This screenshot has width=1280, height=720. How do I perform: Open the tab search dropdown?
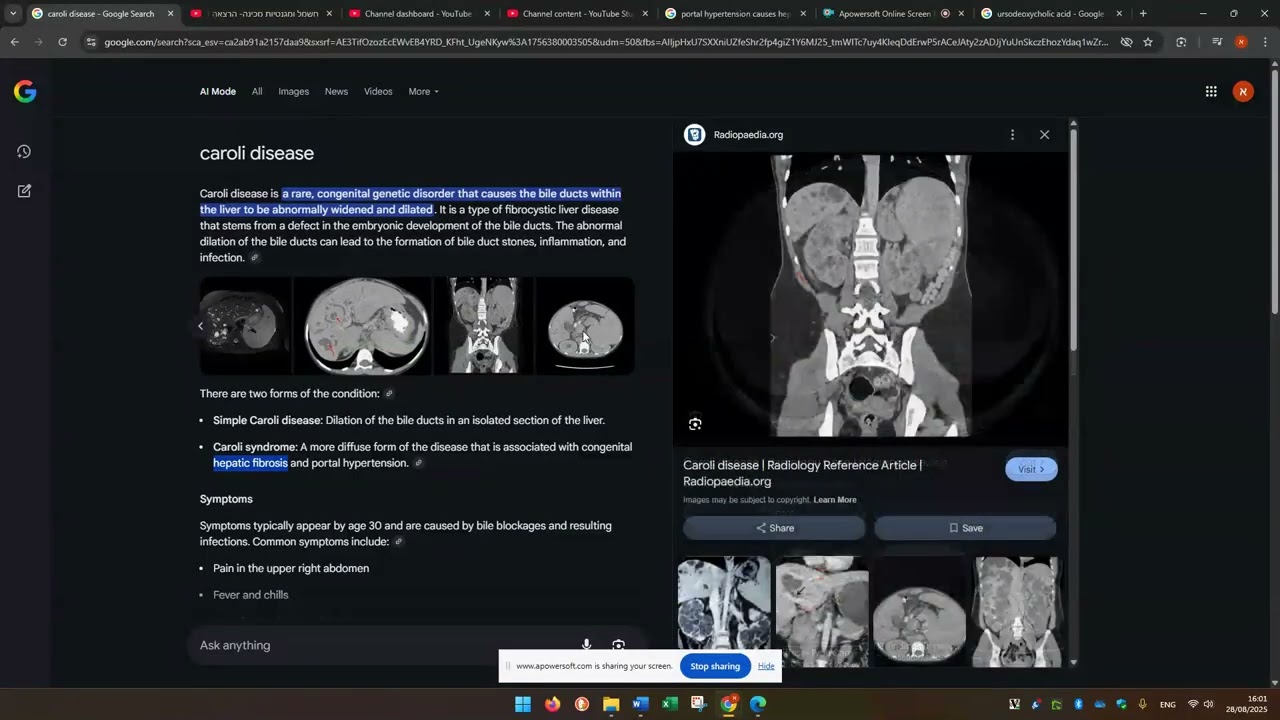(13, 14)
